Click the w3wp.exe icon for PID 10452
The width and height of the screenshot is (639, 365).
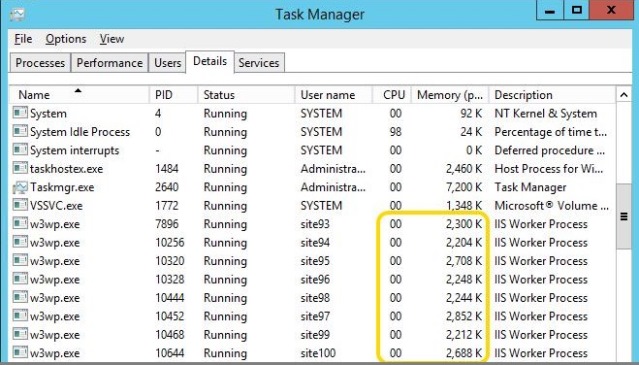pos(20,316)
